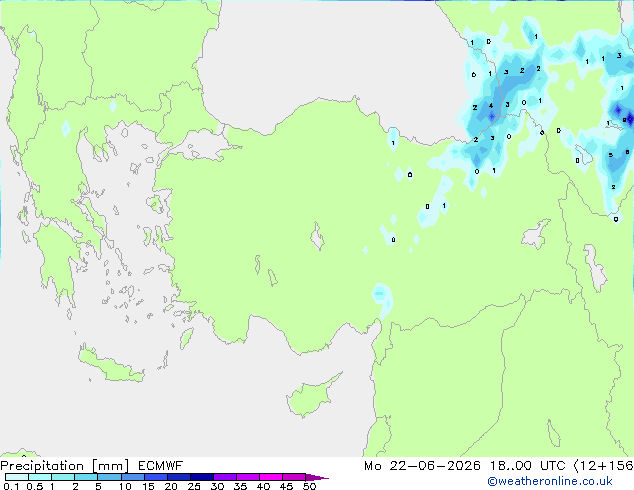Click the legend label '0.1'
Screen dimensions: 634x490
tap(11, 486)
